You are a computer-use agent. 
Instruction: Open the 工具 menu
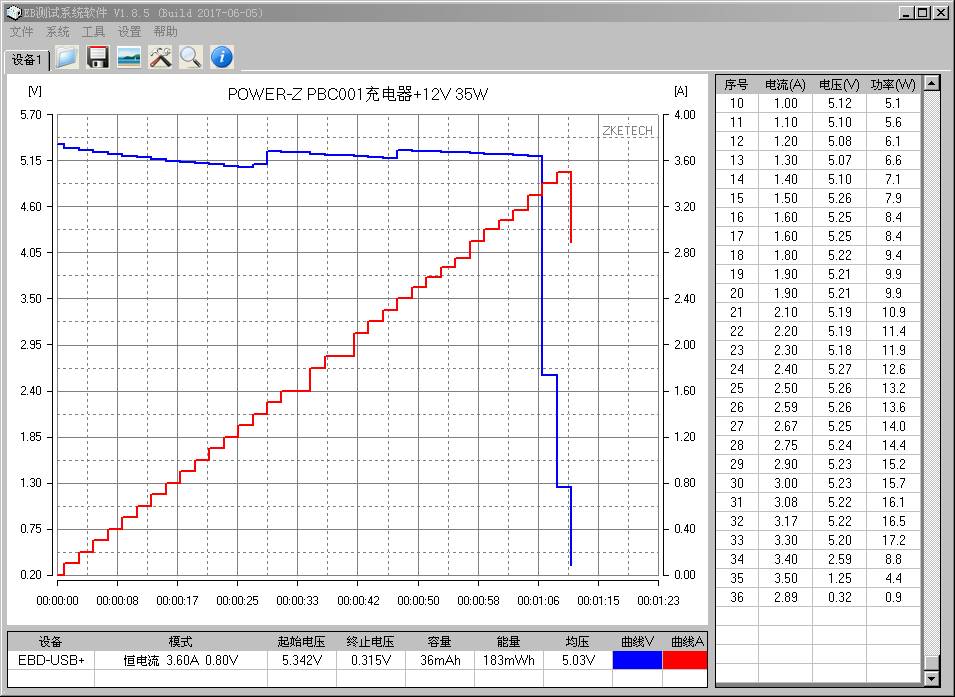click(93, 32)
